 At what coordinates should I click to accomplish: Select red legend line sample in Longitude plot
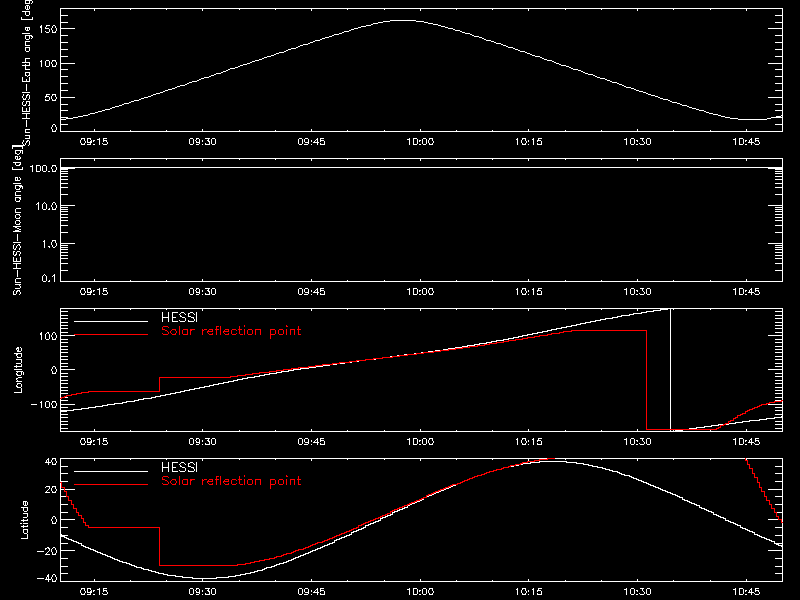click(111, 335)
